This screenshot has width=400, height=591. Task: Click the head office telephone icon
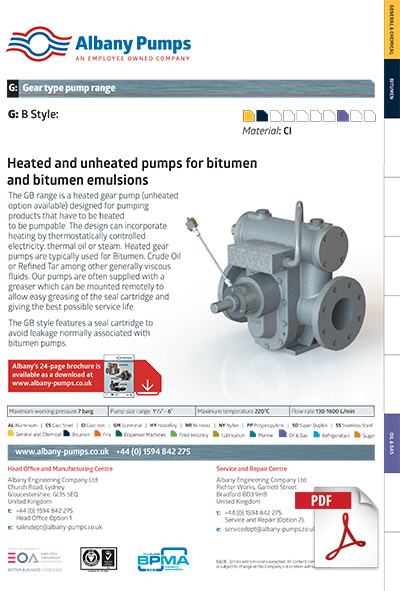10,511
